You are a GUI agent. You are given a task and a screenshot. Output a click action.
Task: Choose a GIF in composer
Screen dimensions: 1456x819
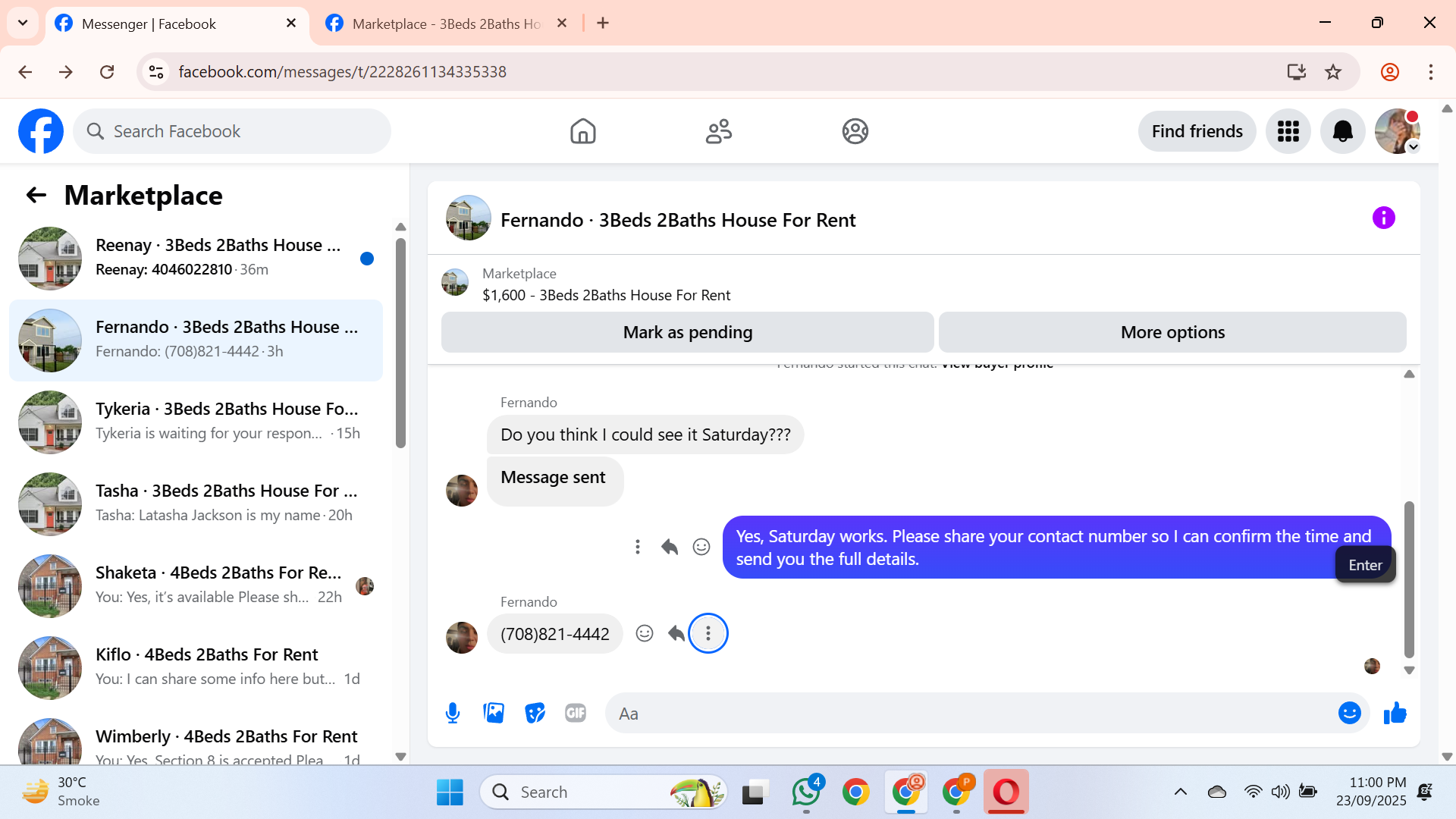[x=576, y=713]
